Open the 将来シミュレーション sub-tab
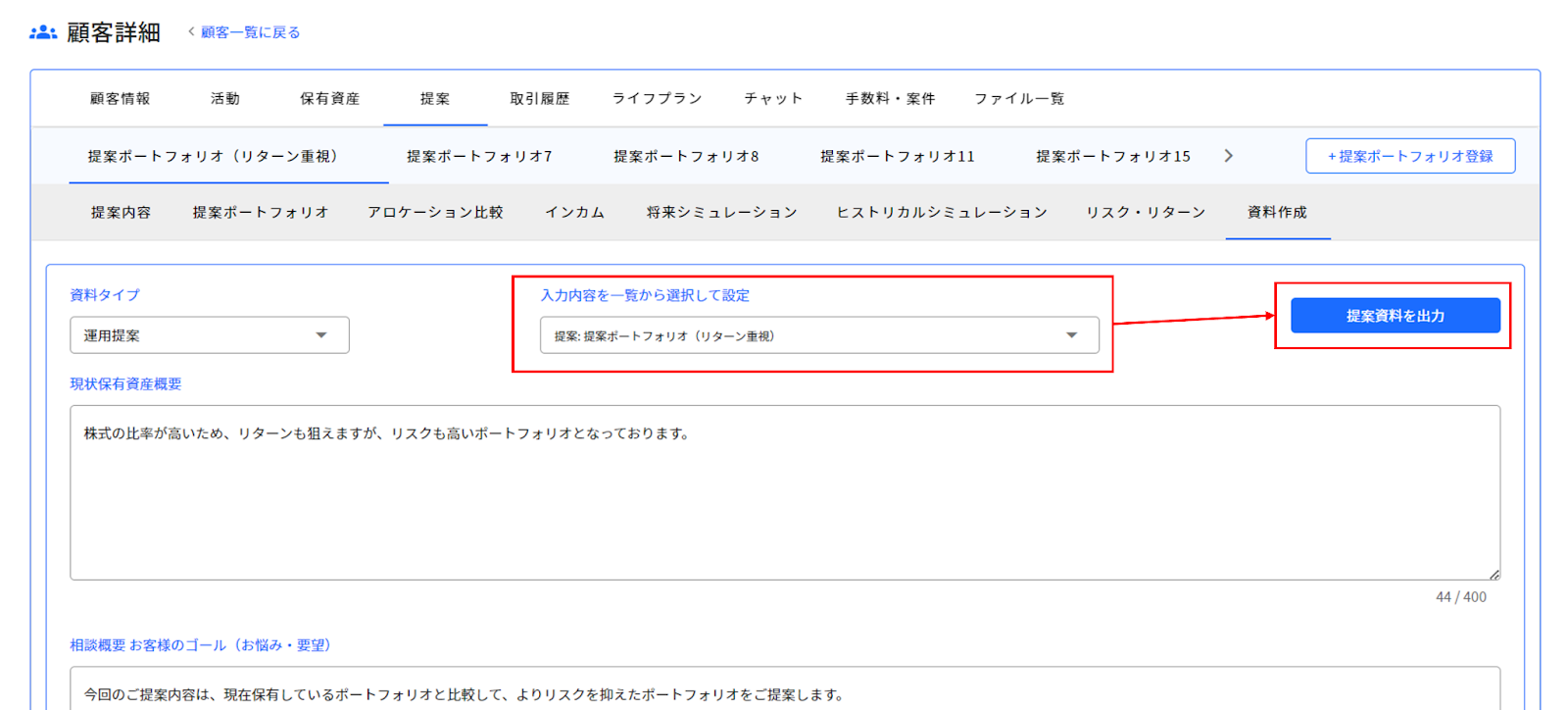Screen dimensions: 1568x710 click(x=722, y=212)
